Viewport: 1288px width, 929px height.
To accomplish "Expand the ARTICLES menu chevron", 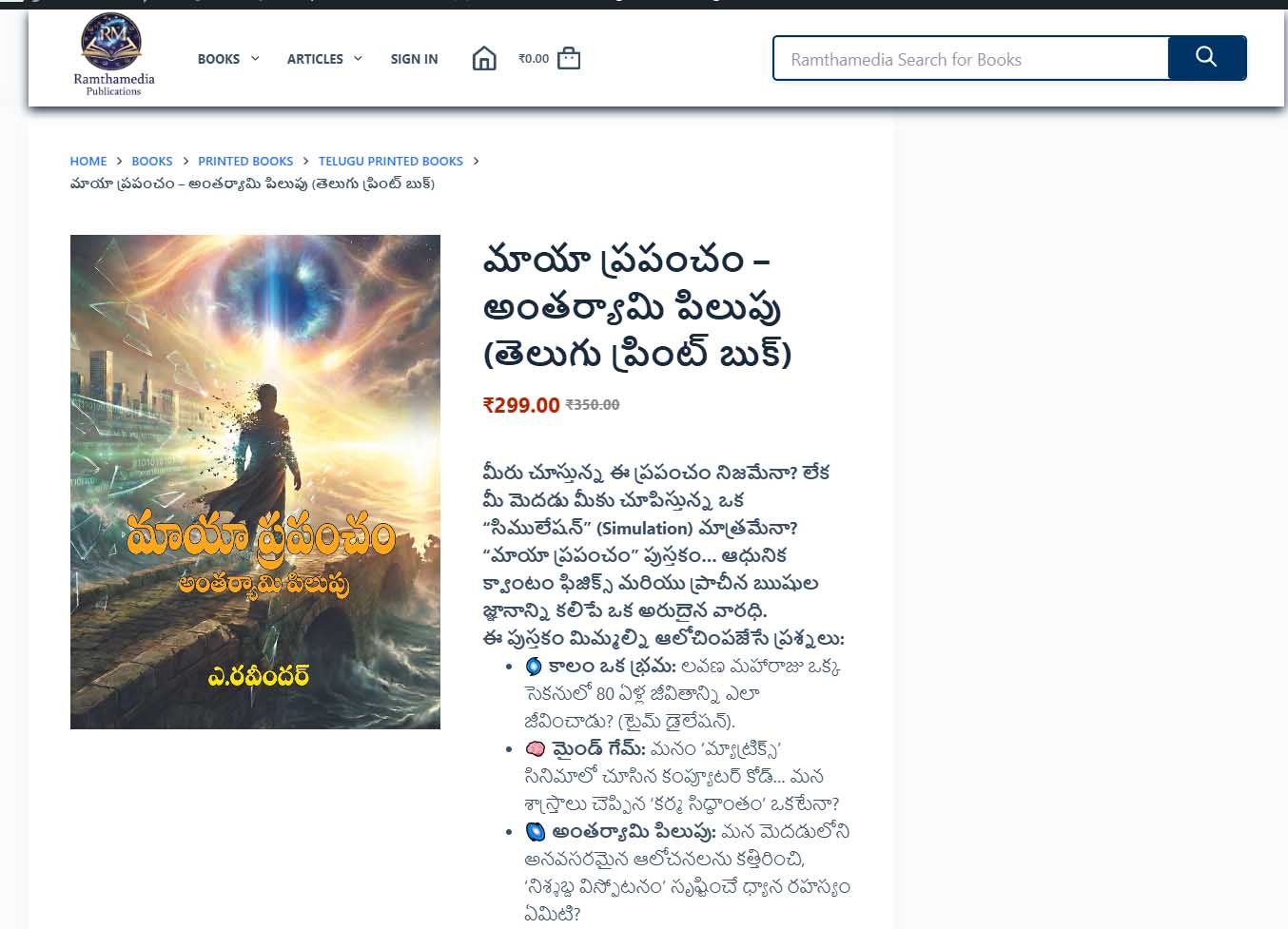I will point(358,58).
